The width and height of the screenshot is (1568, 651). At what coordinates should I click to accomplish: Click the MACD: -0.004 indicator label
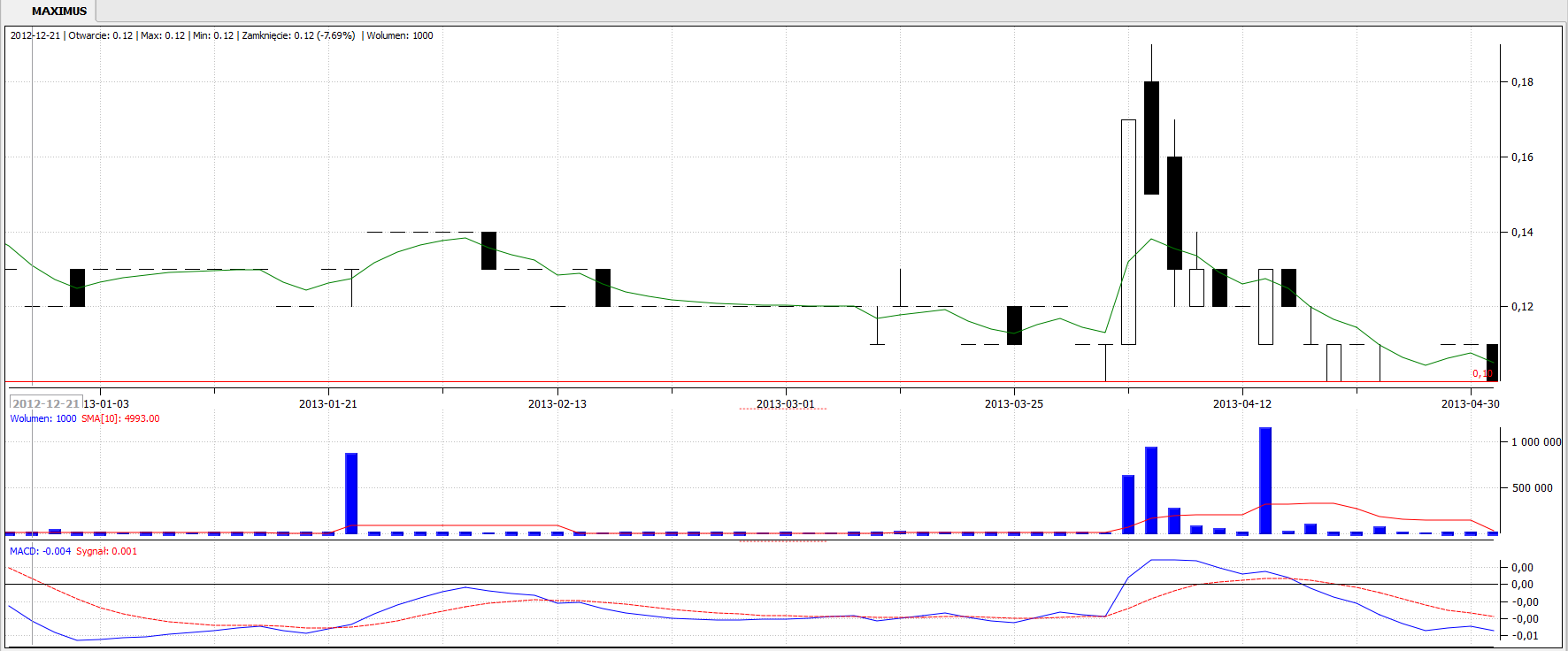click(41, 551)
